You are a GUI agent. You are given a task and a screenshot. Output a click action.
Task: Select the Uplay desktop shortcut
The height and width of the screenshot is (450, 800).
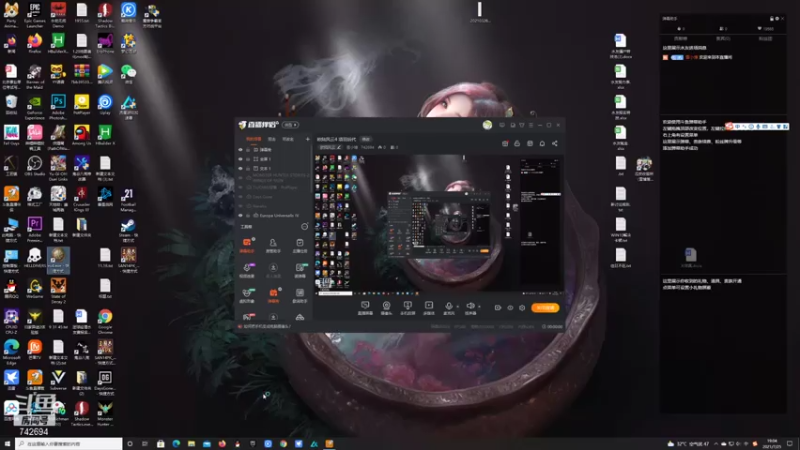(105, 105)
